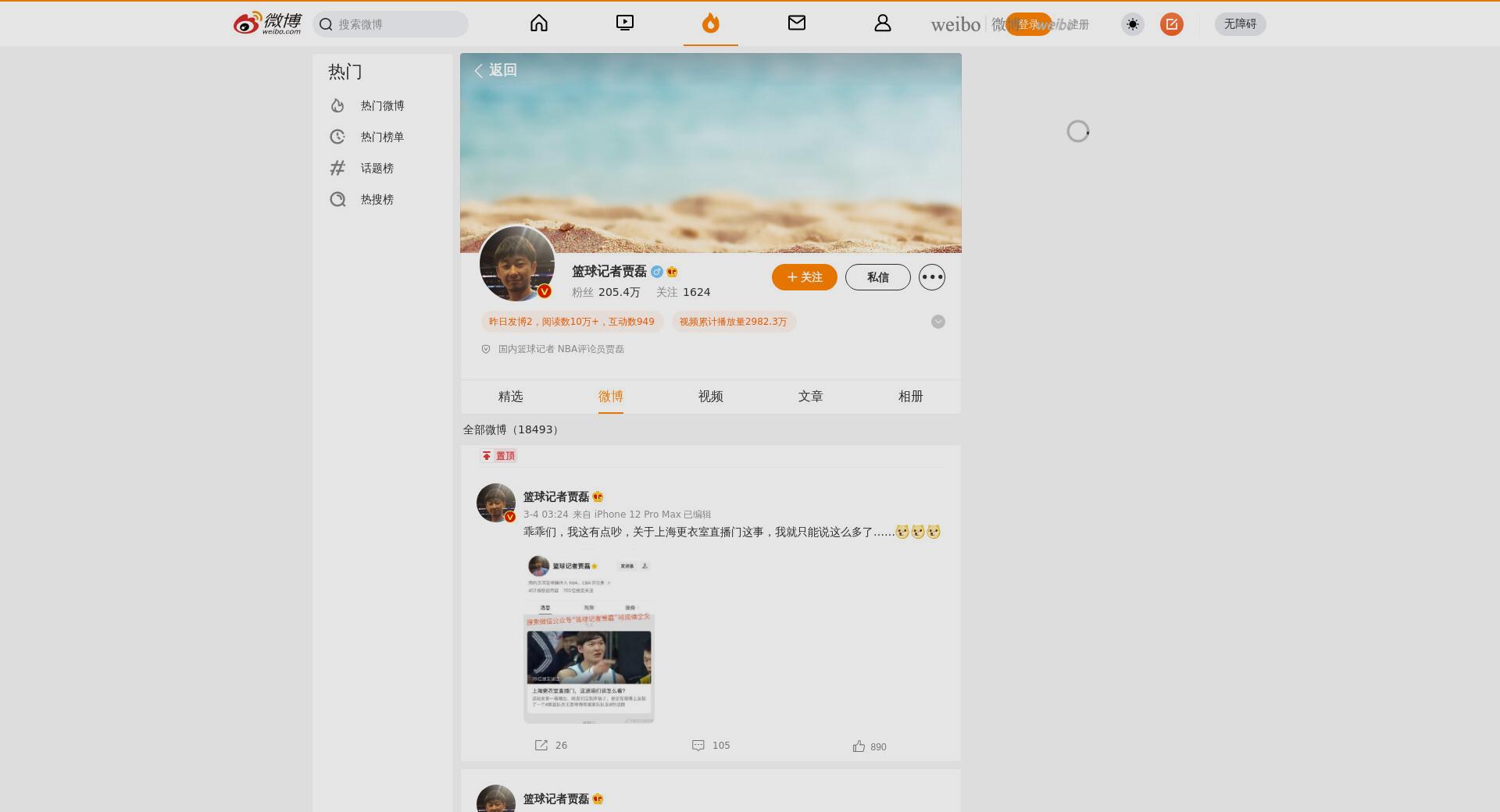This screenshot has width=1500, height=812.
Task: Like the pinned post (890 likes)
Action: tap(870, 746)
